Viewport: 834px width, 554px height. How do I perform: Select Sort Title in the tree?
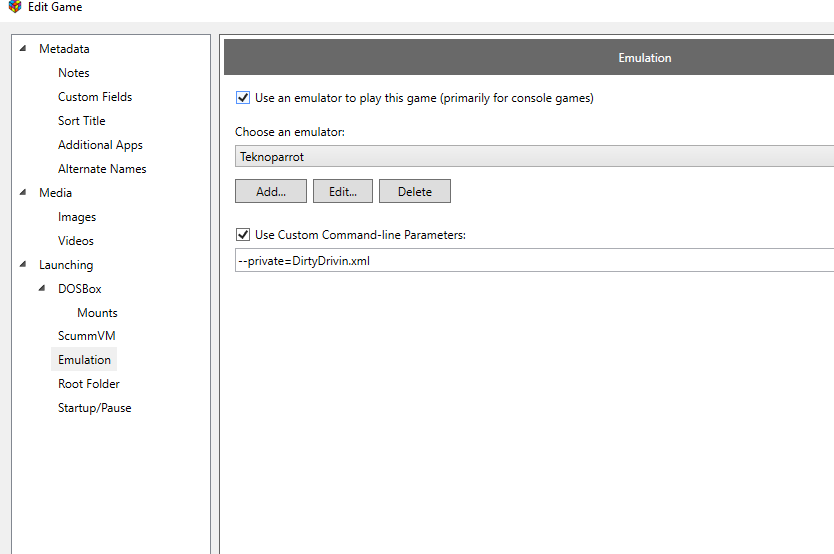click(x=81, y=121)
